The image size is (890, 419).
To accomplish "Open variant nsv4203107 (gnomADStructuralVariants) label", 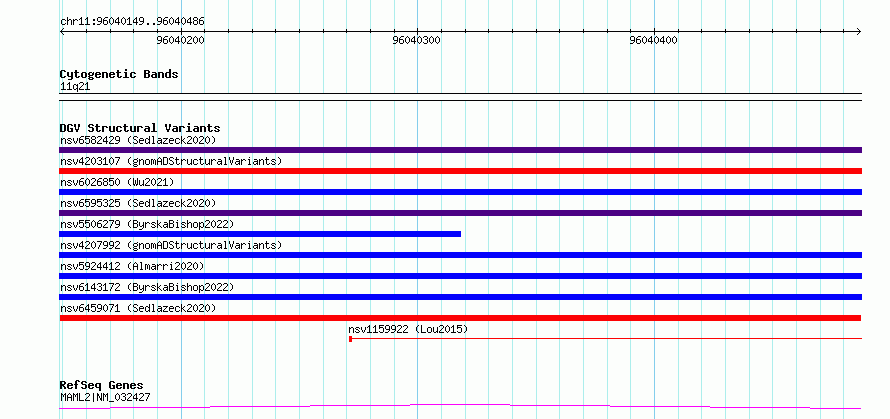I will pos(171,161).
